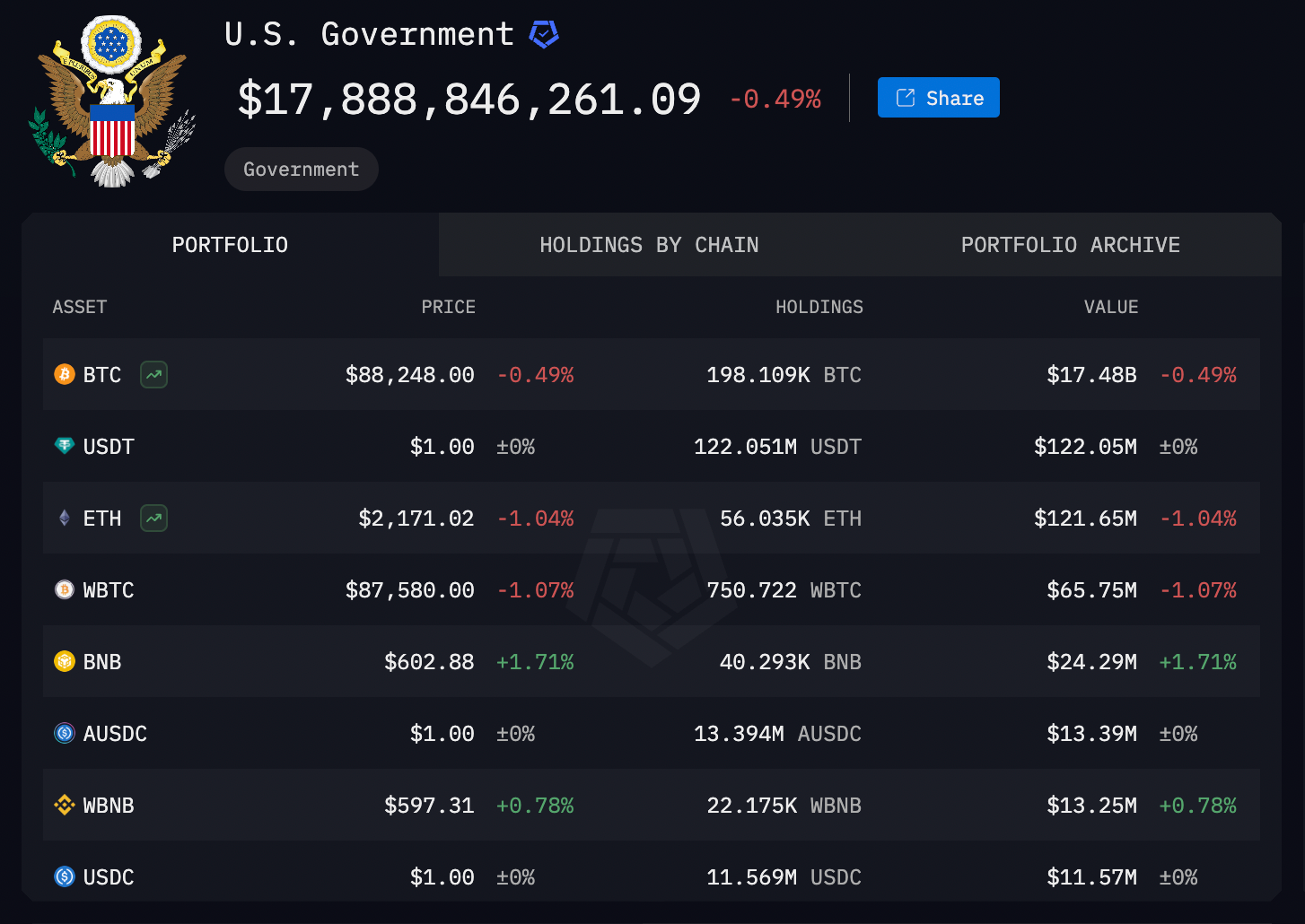Click the BNB coin icon
This screenshot has height=924, width=1305.
pyautogui.click(x=64, y=661)
